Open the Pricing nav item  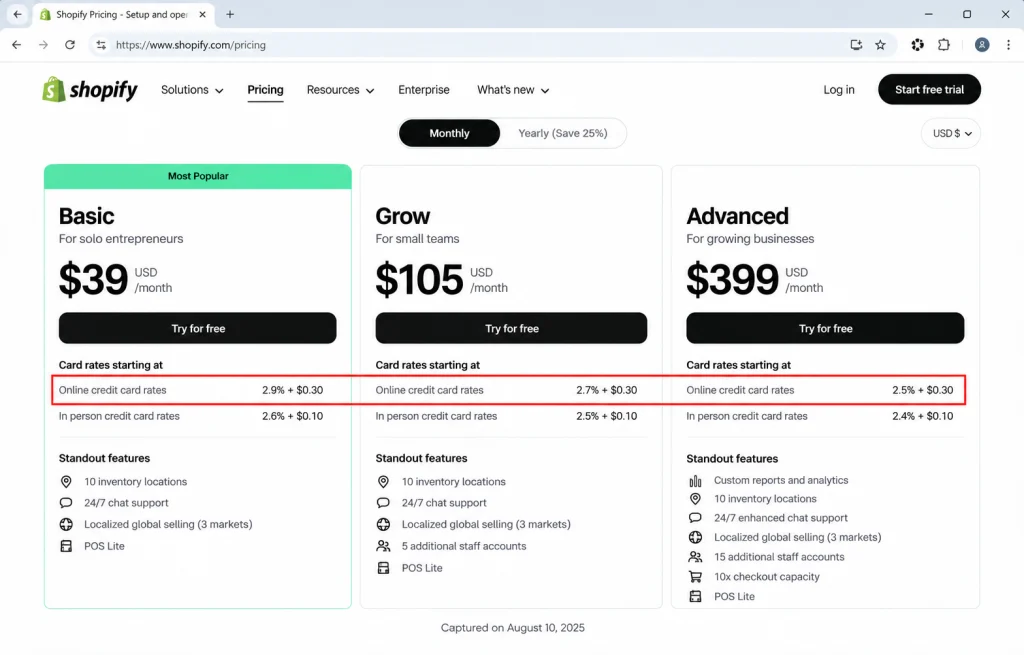pyautogui.click(x=265, y=90)
